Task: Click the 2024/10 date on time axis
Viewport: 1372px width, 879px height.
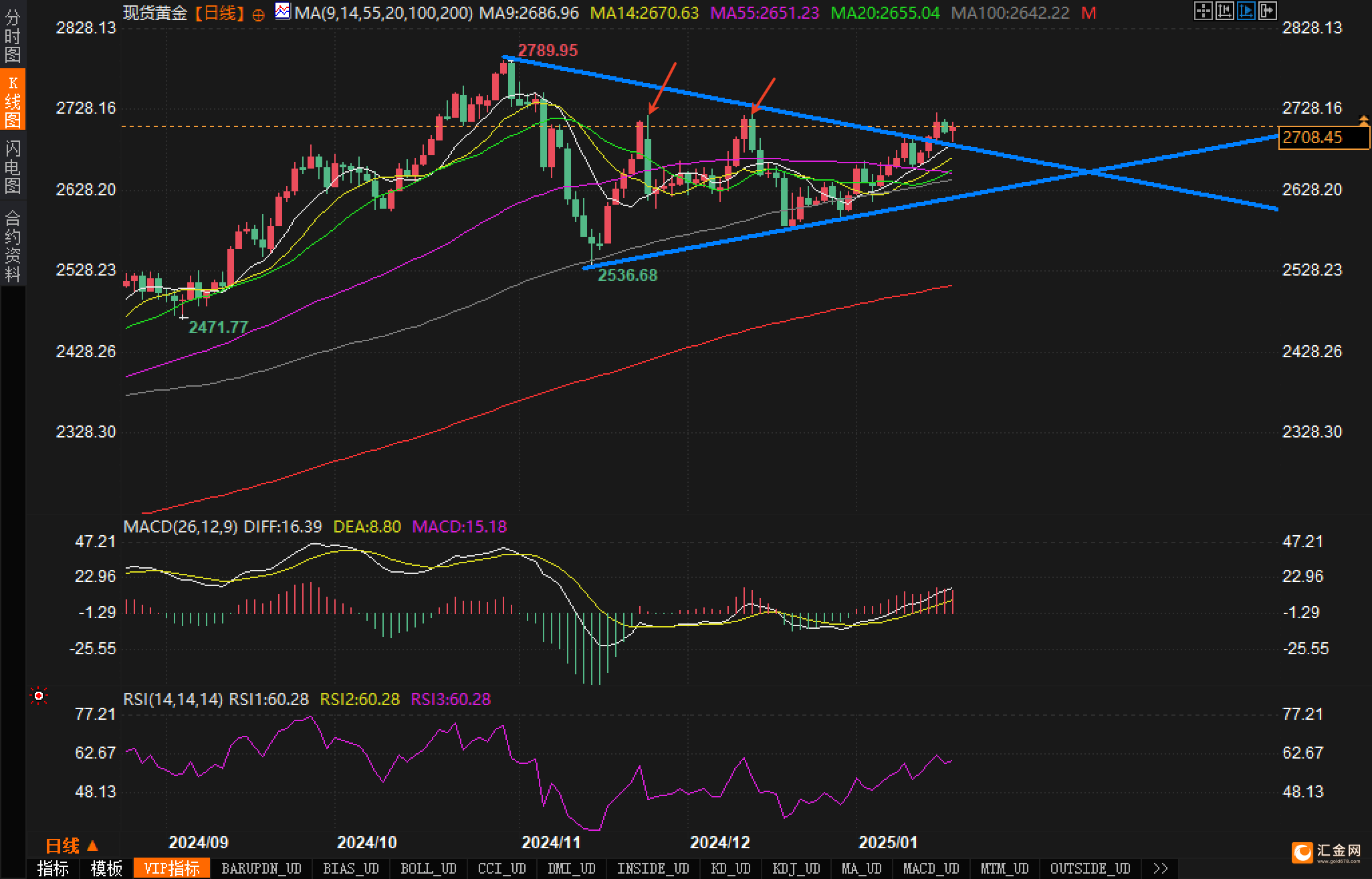Action: pyautogui.click(x=366, y=842)
